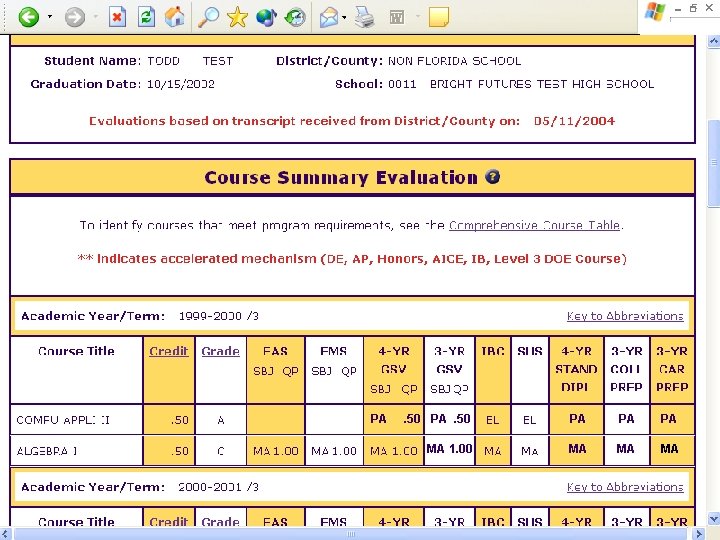Screen dimensions: 720x540
Task: Click the gray Forward arrow button
Action: [x=74, y=17]
